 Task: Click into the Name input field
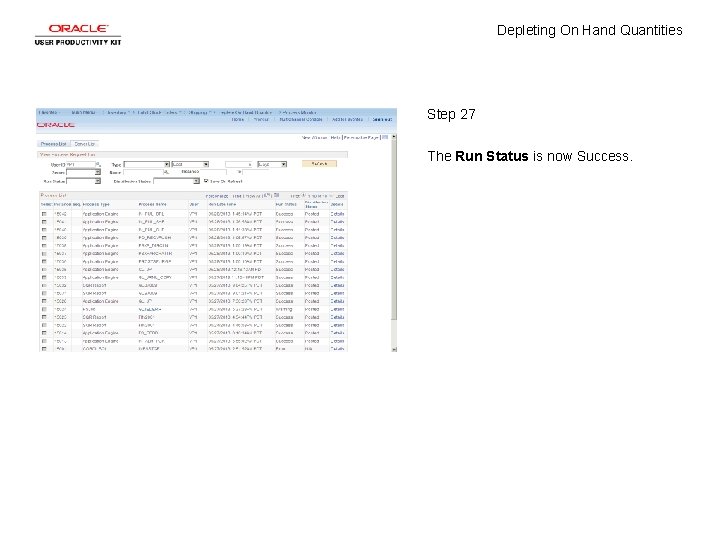(x=143, y=173)
